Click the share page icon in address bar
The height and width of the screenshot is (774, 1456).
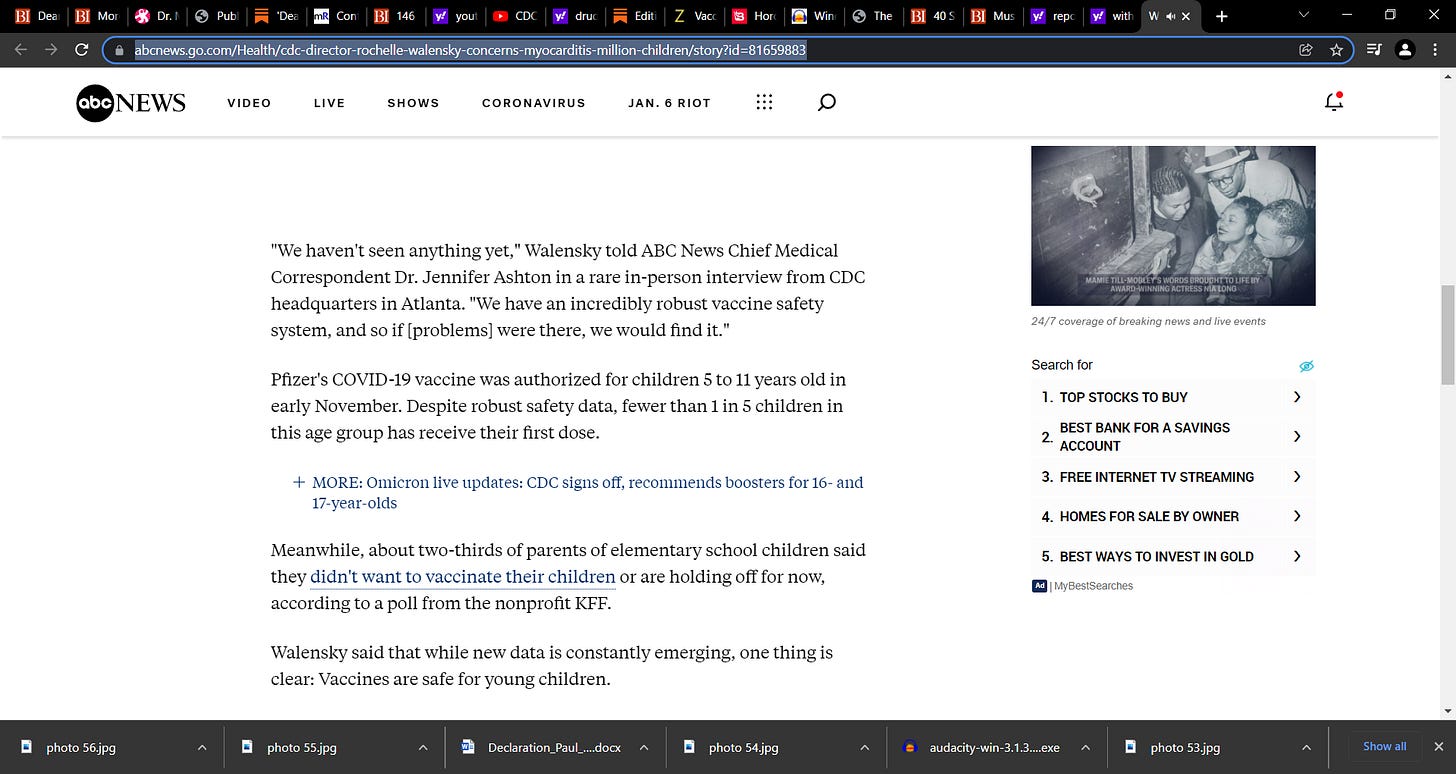coord(1305,49)
